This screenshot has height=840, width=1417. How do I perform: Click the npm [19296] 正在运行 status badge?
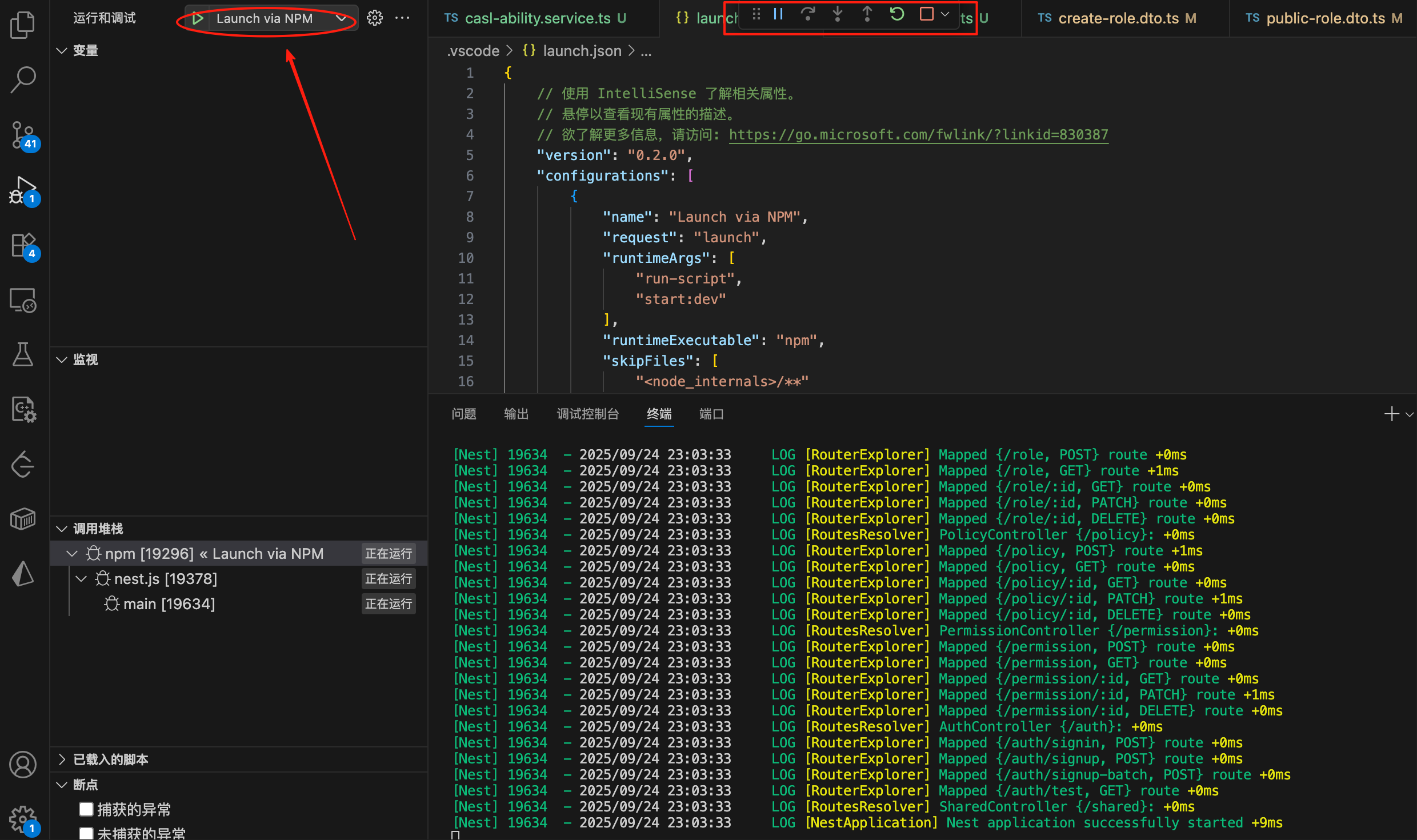tap(389, 554)
